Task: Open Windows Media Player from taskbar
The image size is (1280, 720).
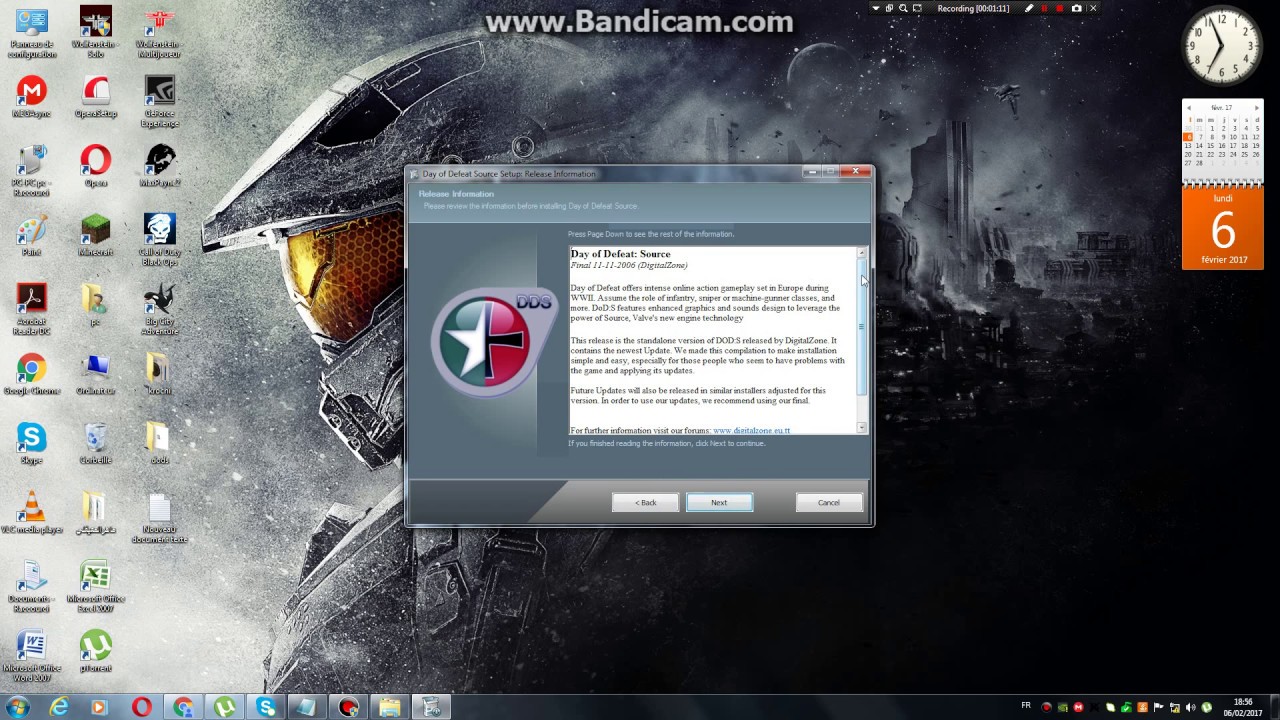Action: (x=98, y=707)
